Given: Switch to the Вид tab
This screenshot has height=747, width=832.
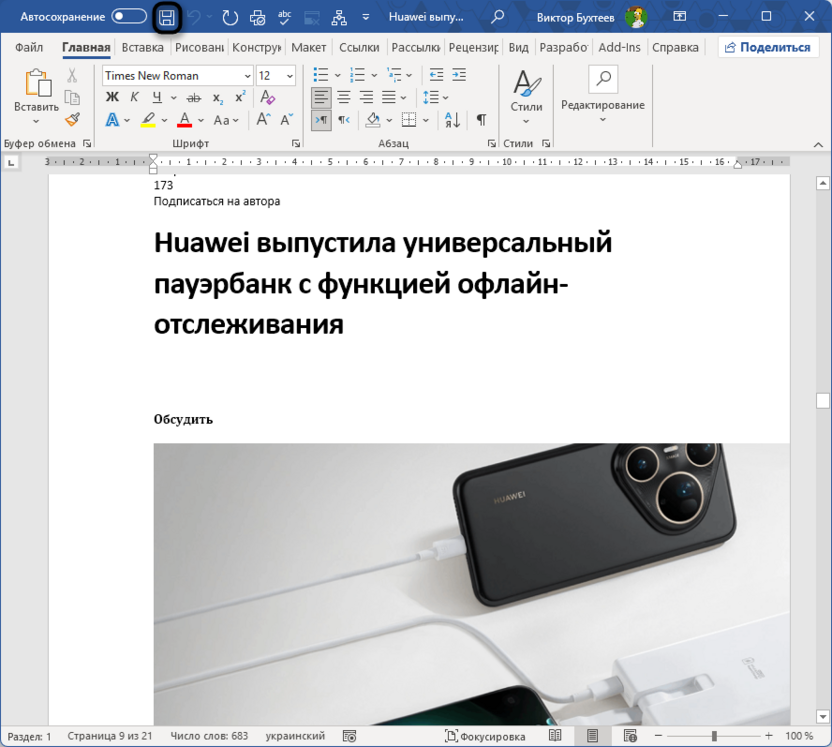Looking at the screenshot, I should 518,47.
